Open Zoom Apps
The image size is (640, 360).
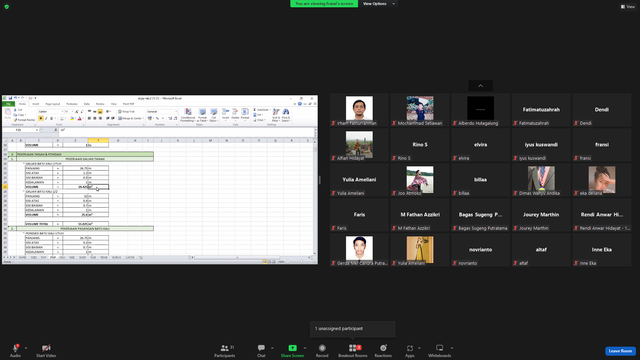[409, 350]
